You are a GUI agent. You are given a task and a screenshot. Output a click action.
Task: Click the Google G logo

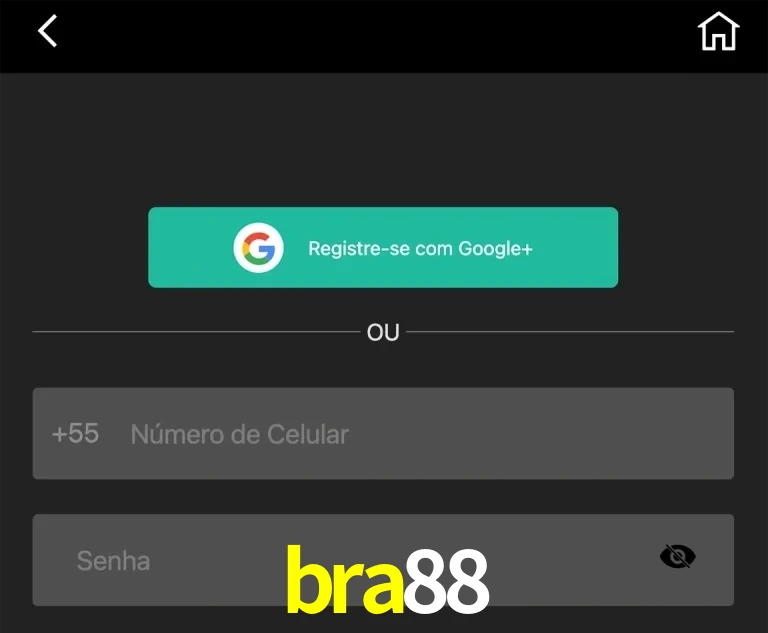[x=258, y=247]
